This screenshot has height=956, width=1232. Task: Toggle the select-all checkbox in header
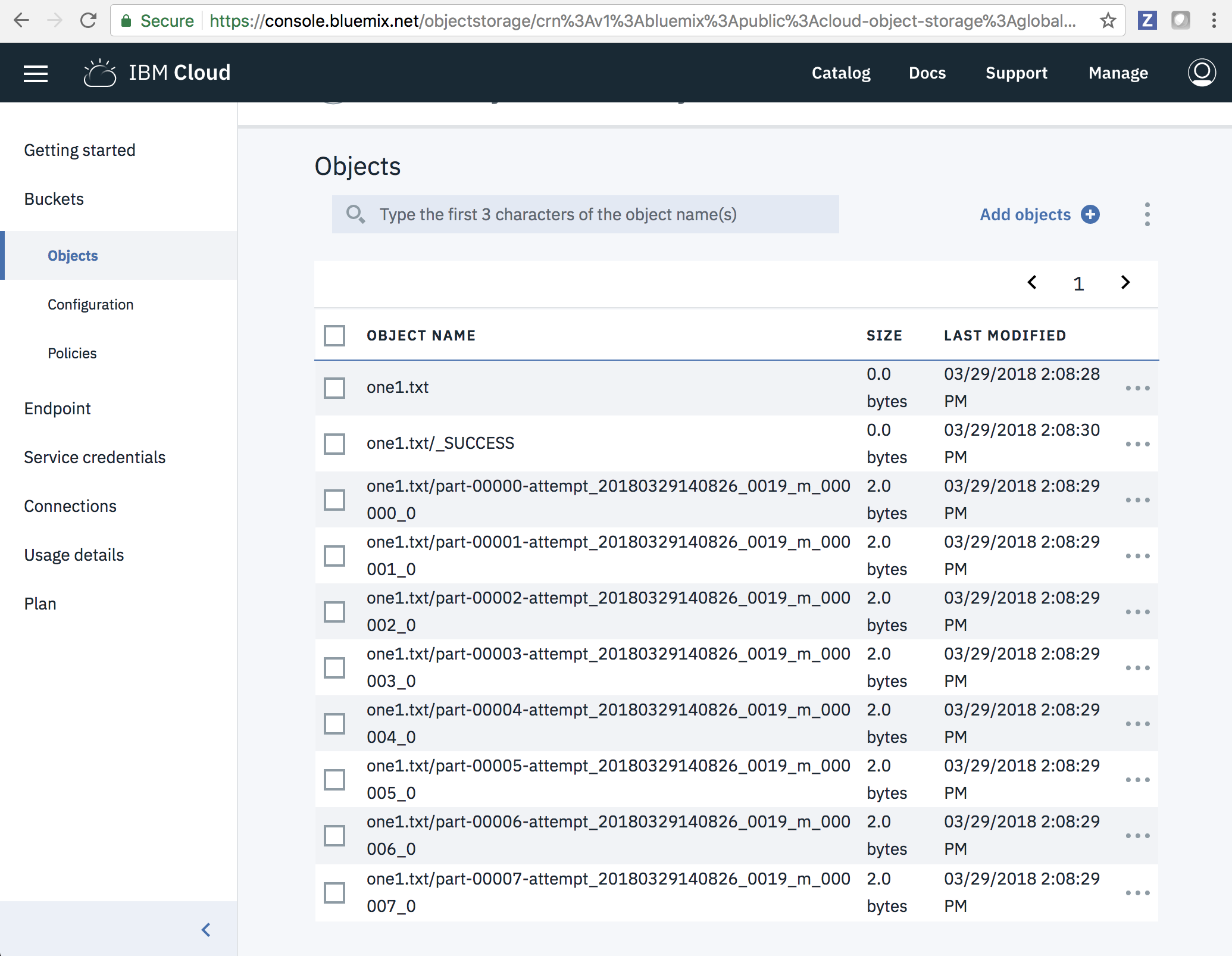pyautogui.click(x=334, y=336)
